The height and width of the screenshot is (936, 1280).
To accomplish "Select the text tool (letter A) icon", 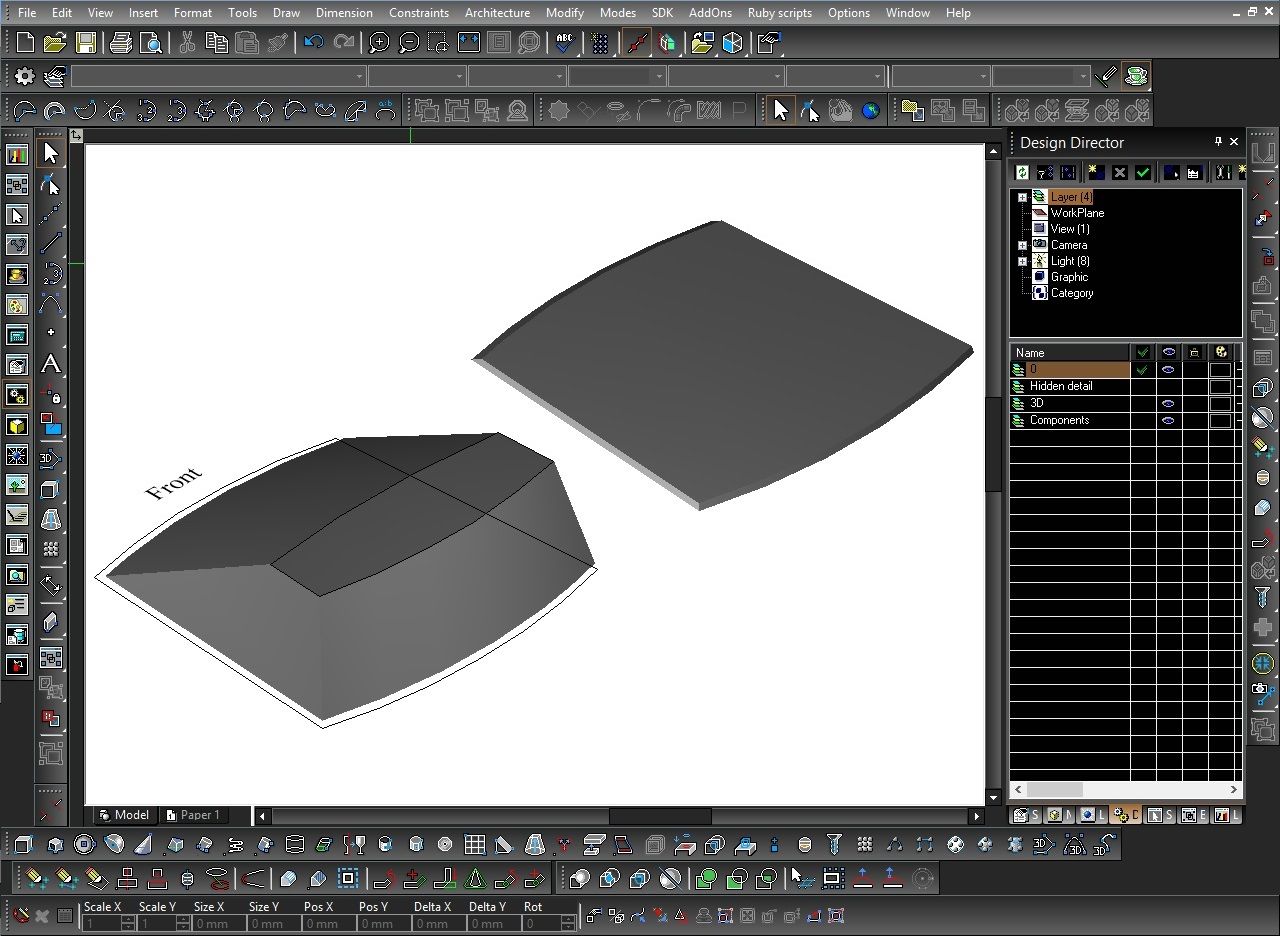I will [x=50, y=365].
